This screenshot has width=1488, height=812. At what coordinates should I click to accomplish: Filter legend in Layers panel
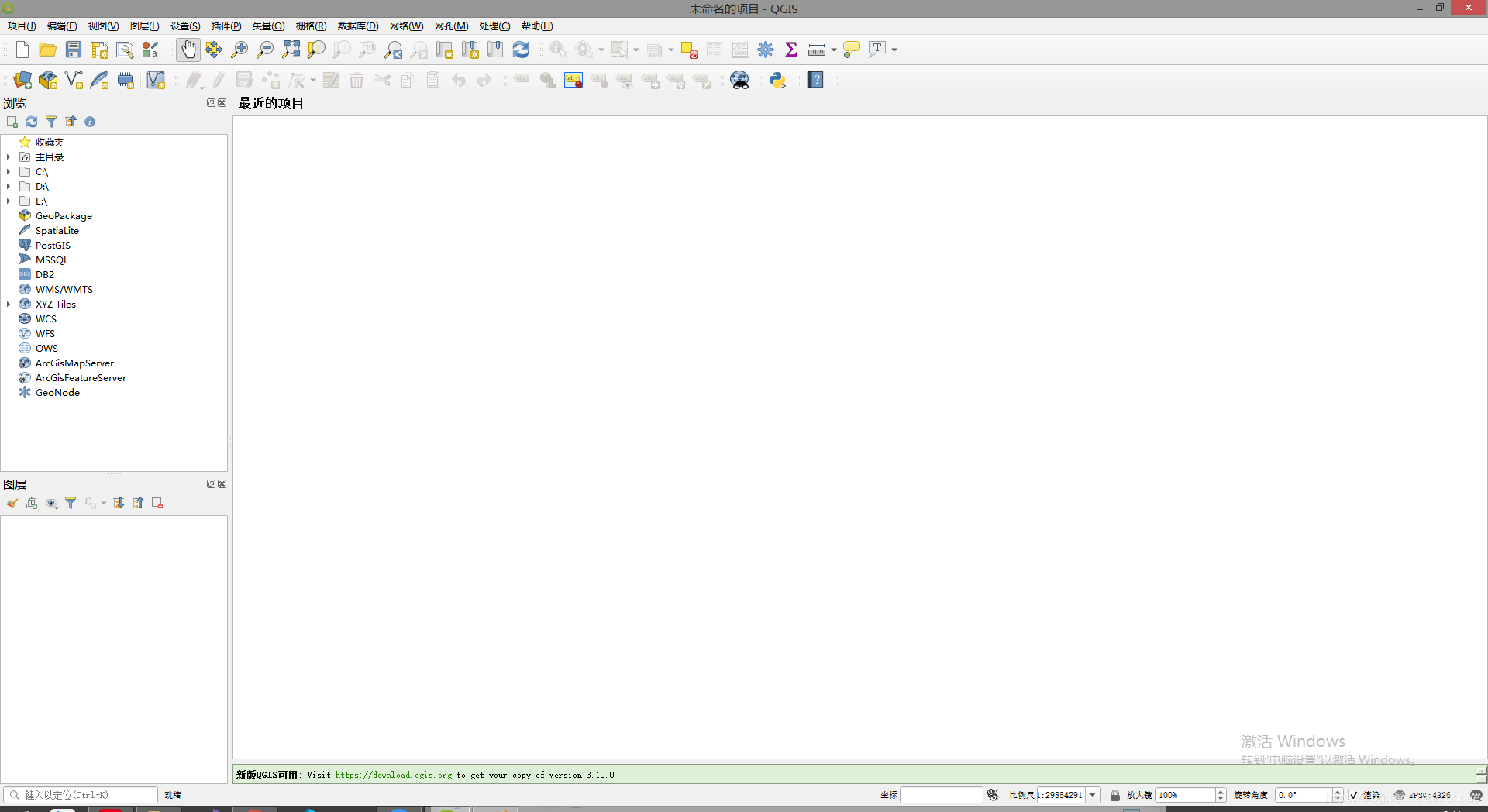coord(71,503)
